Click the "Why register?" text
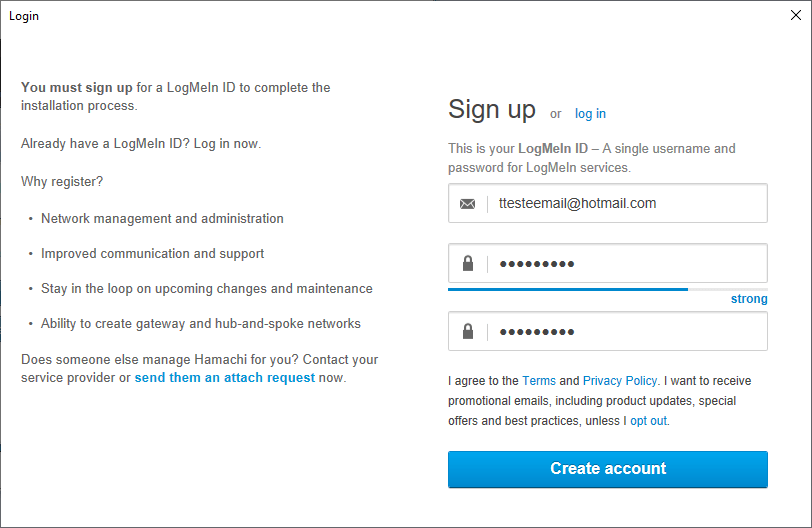 pyautogui.click(x=62, y=182)
